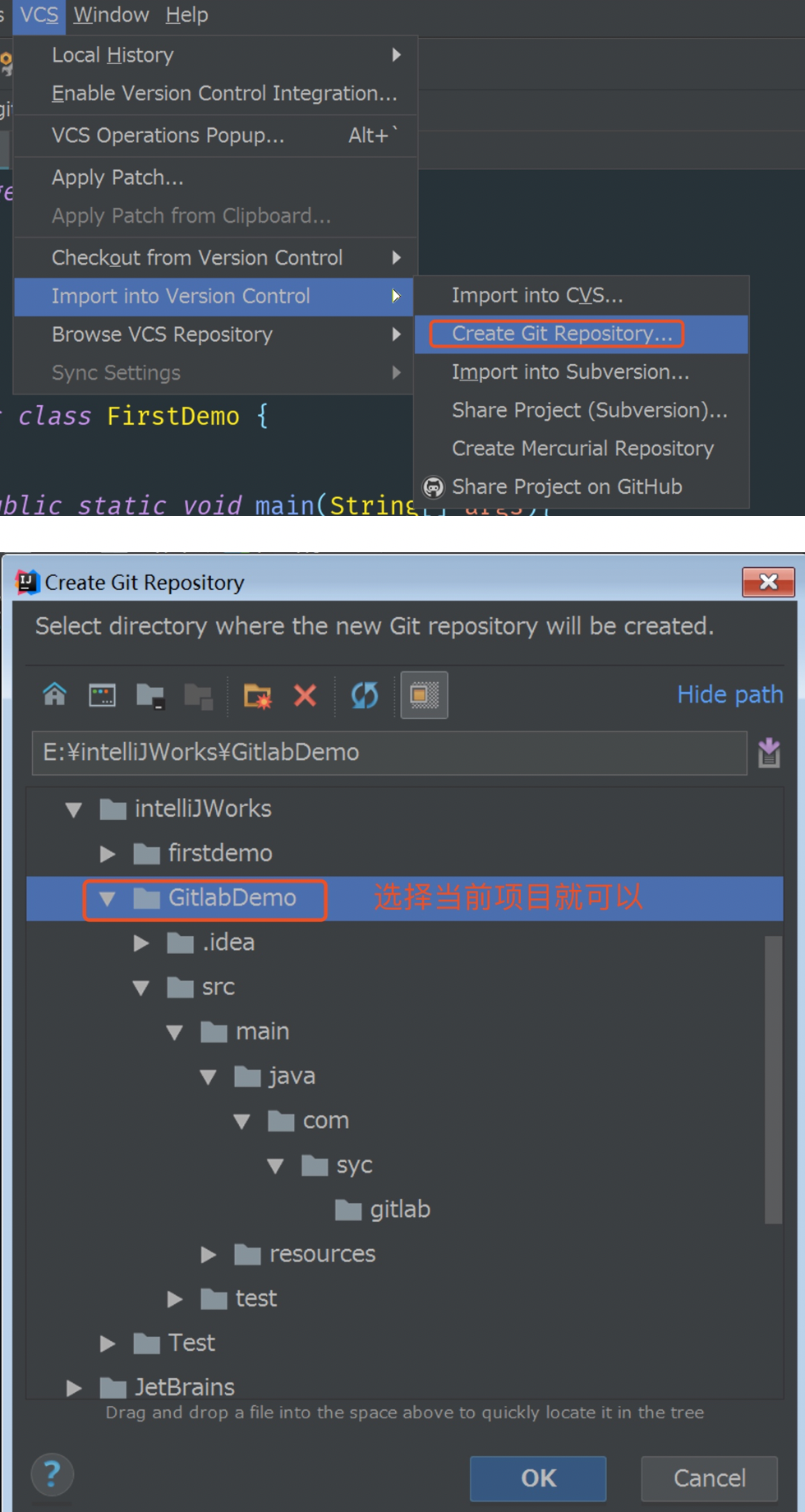Expand the firstdemo folder
Screen dimensions: 805x1512
pos(108,854)
